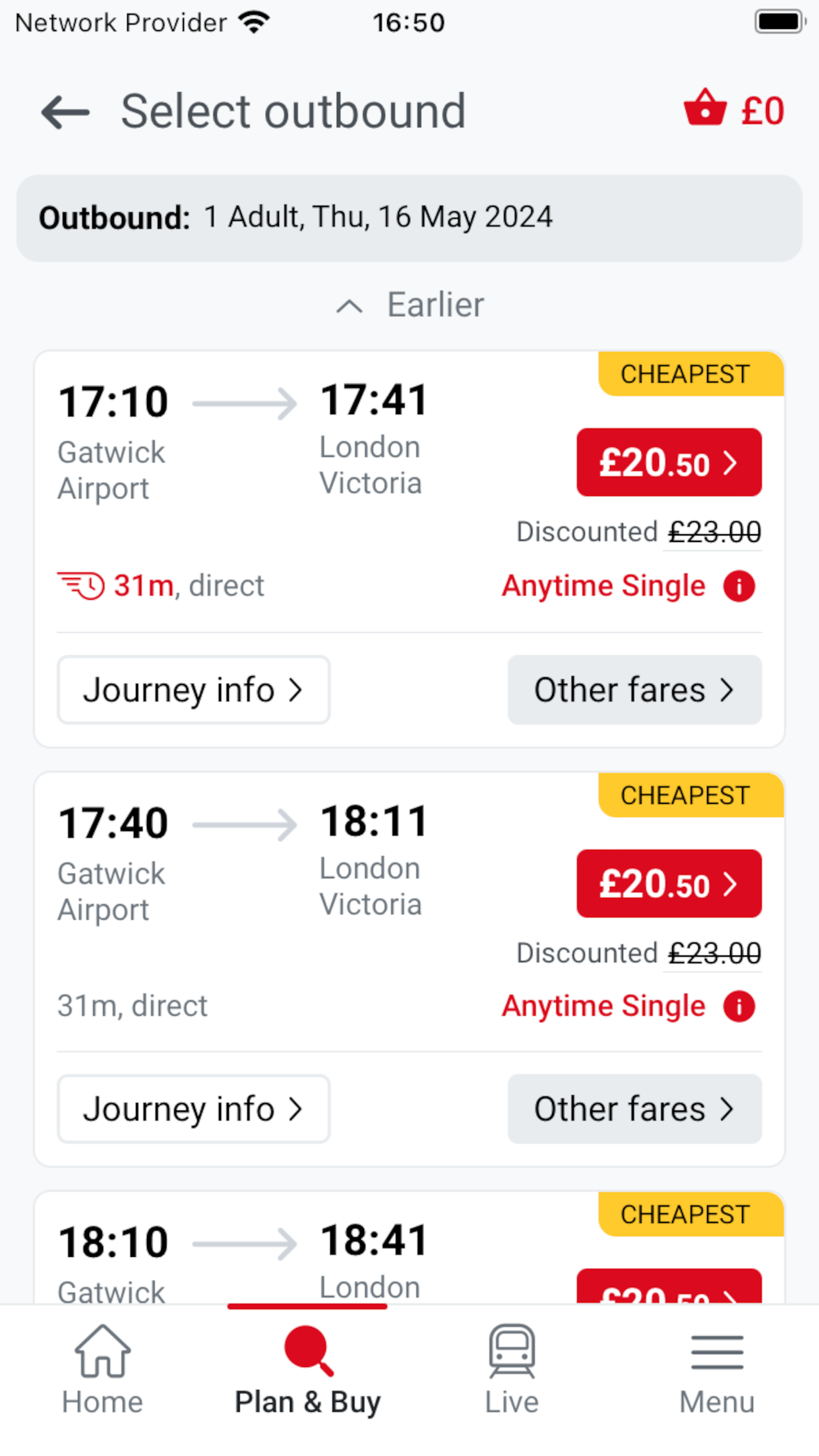The height and width of the screenshot is (1456, 819).
Task: Tap the fastest journey clock icon
Action: coord(81,586)
